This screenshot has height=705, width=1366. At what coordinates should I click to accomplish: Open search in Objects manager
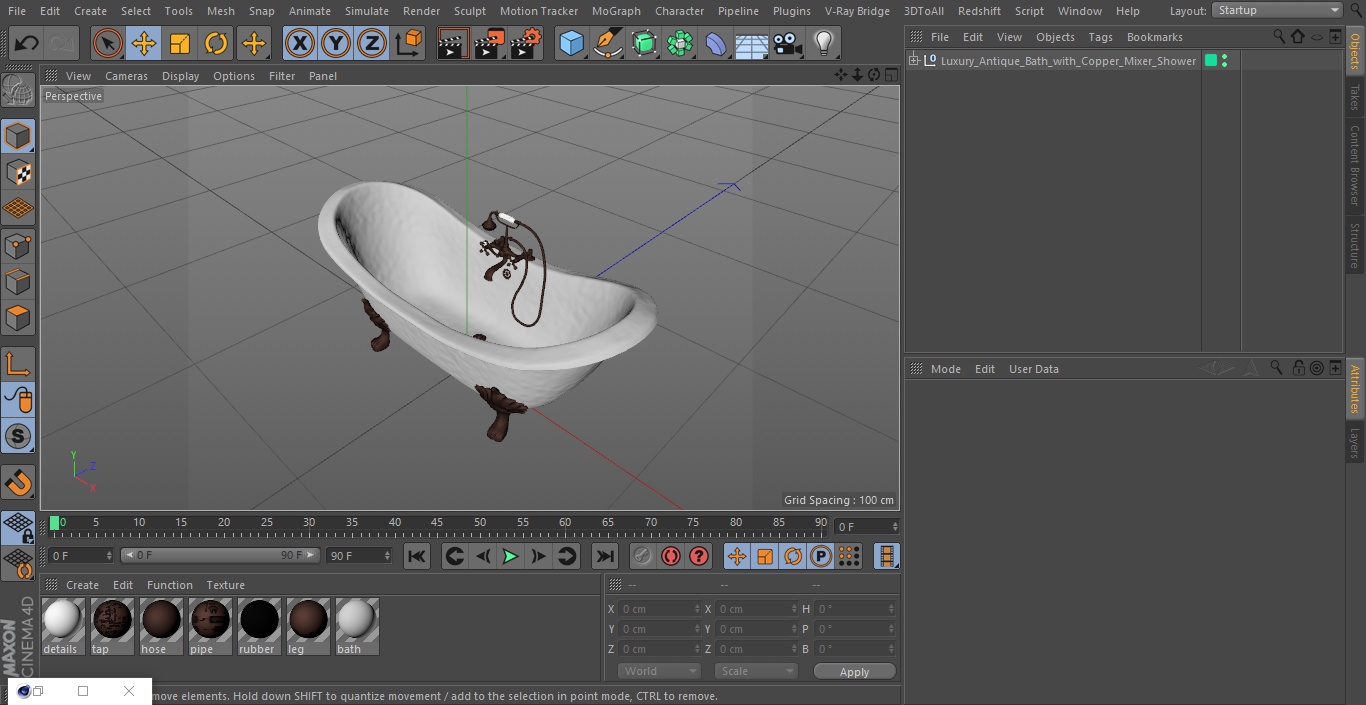[1279, 37]
